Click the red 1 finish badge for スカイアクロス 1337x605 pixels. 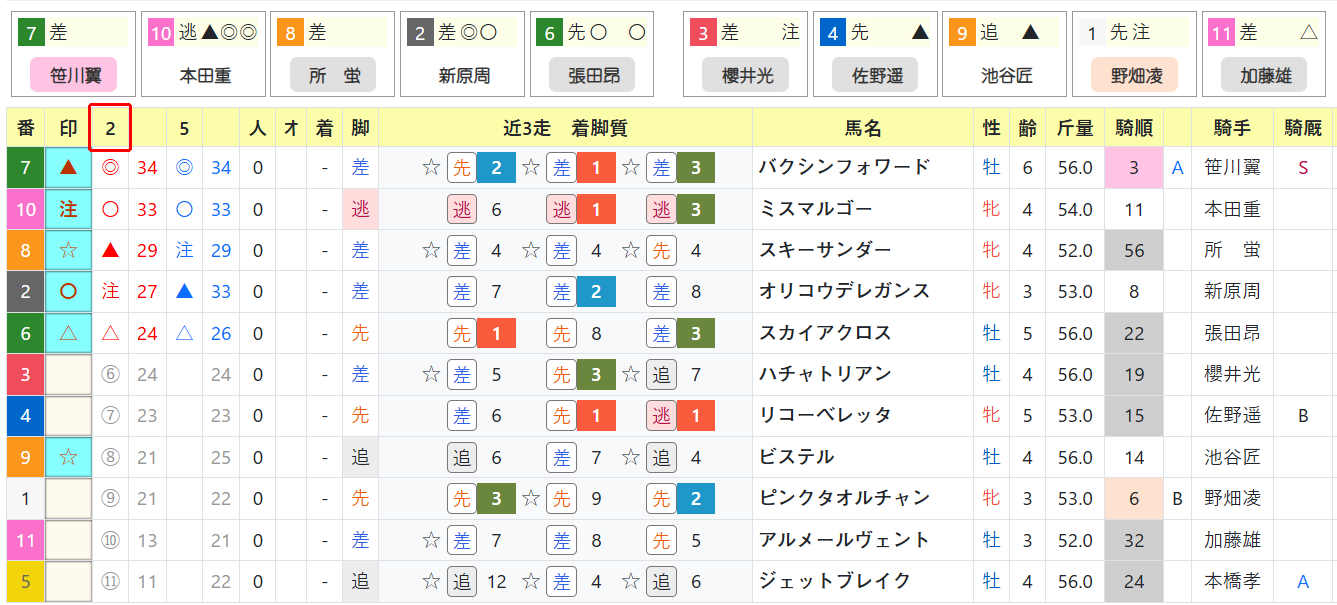[x=496, y=333]
